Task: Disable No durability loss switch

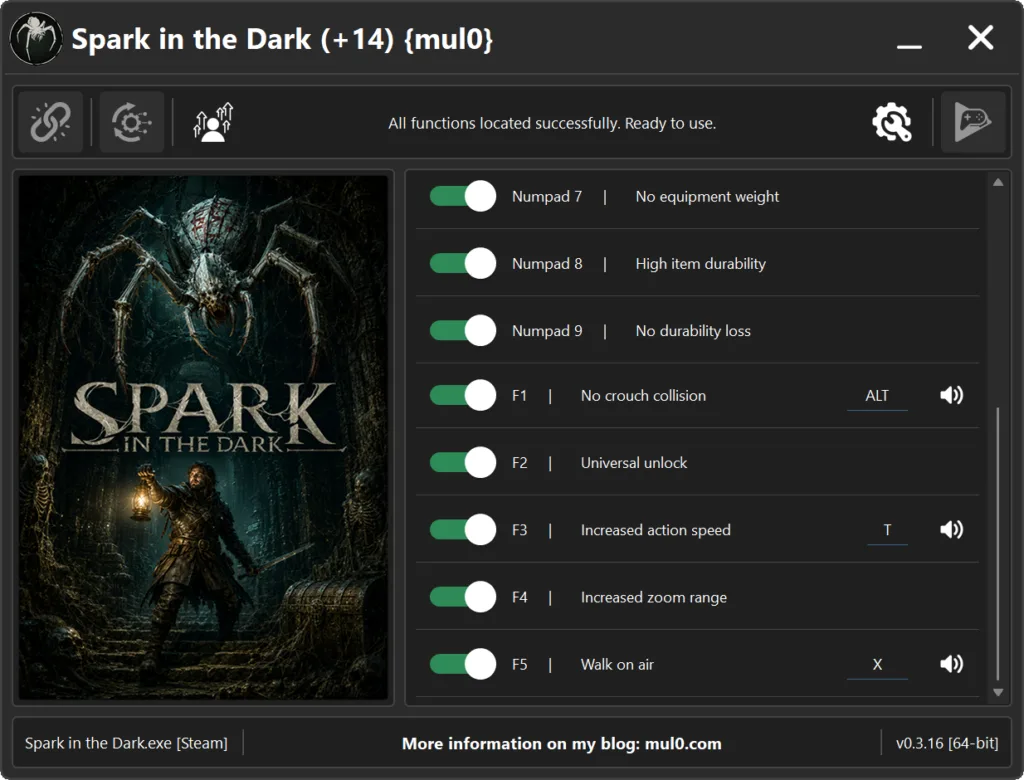Action: tap(463, 331)
